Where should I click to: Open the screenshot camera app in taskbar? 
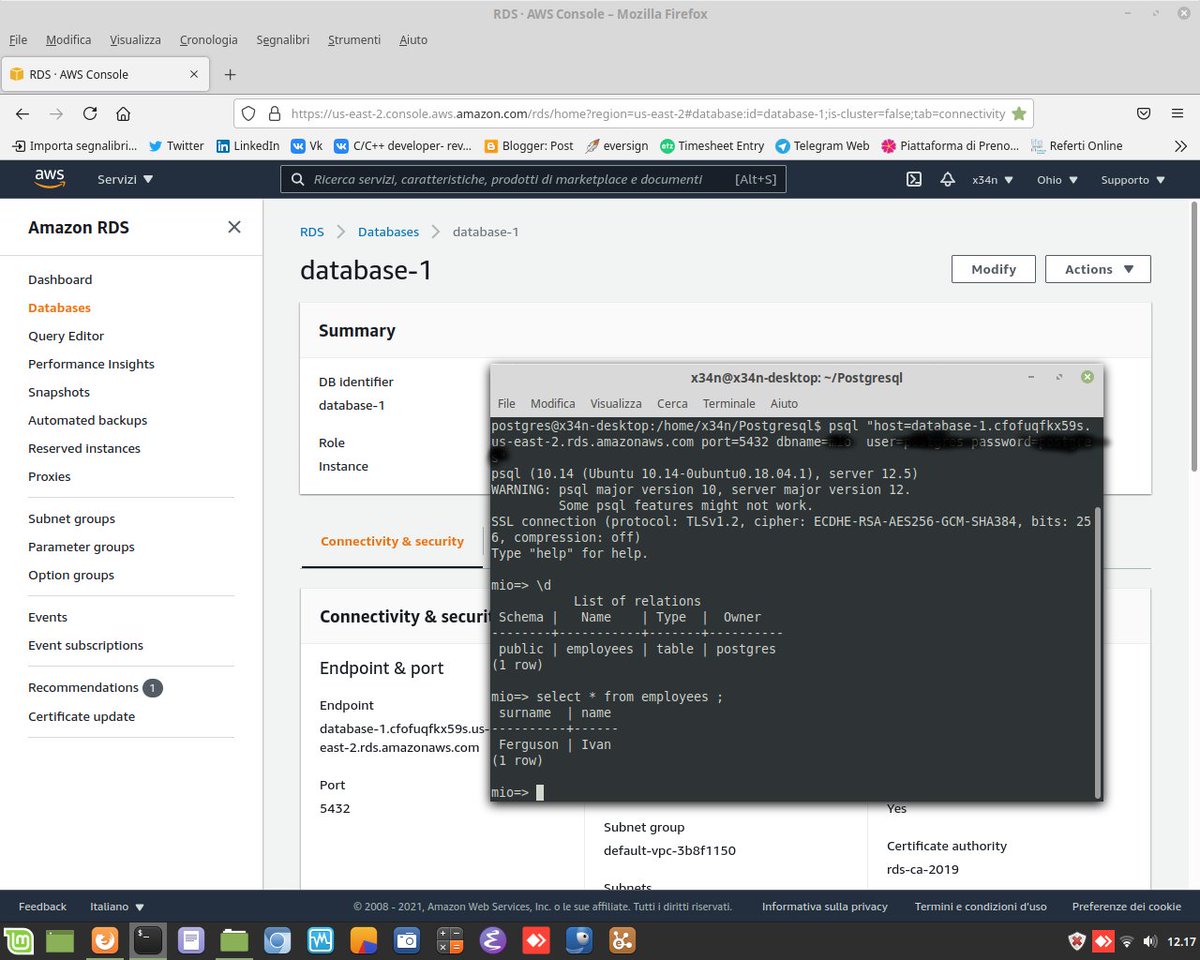(x=405, y=941)
